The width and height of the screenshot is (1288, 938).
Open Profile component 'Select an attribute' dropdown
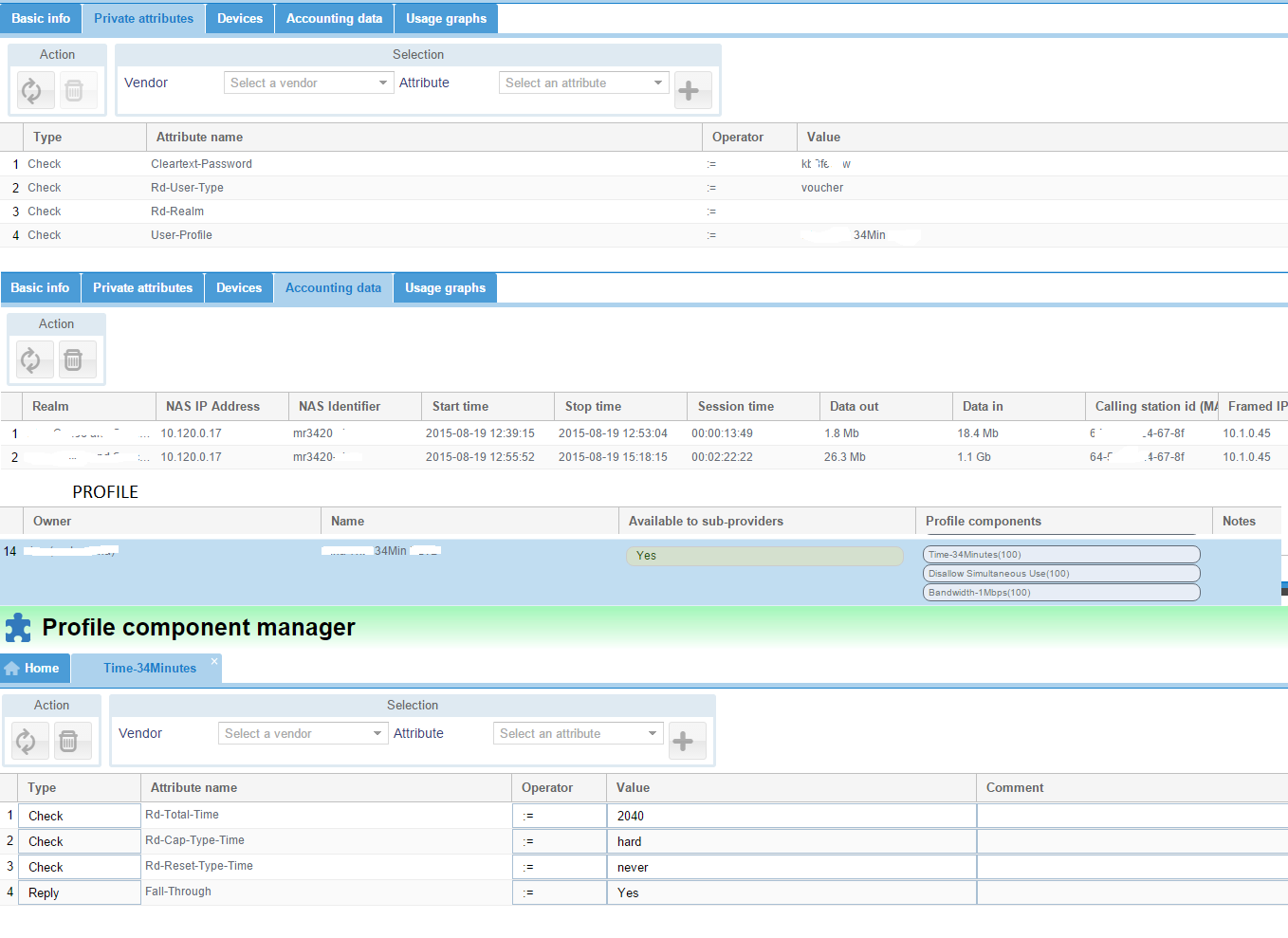click(579, 734)
